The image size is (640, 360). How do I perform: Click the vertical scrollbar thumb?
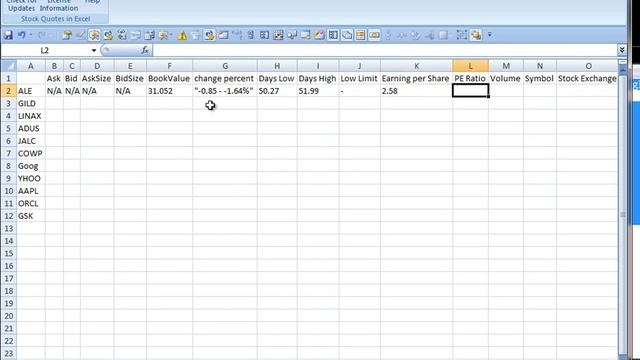(622, 214)
